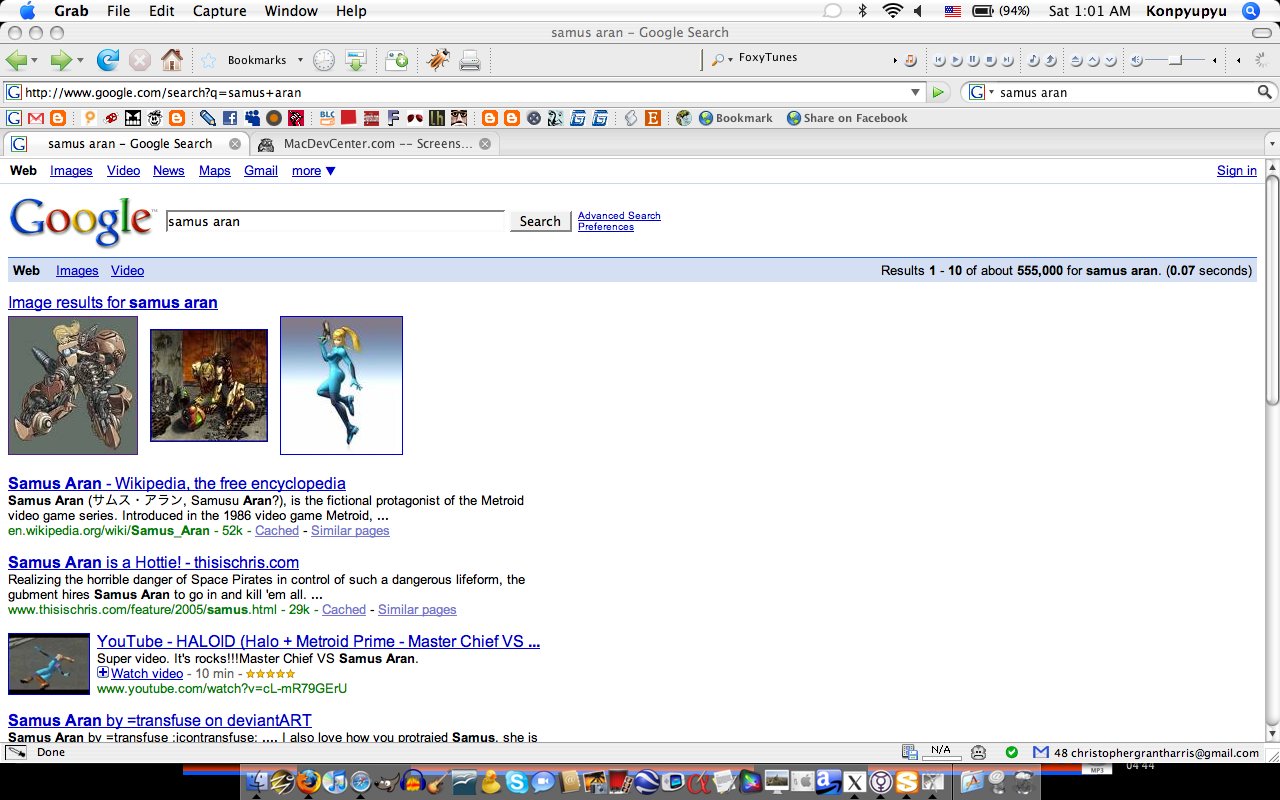Click the FoxyTunes pause button
This screenshot has width=1280, height=800.
pyautogui.click(x=973, y=61)
